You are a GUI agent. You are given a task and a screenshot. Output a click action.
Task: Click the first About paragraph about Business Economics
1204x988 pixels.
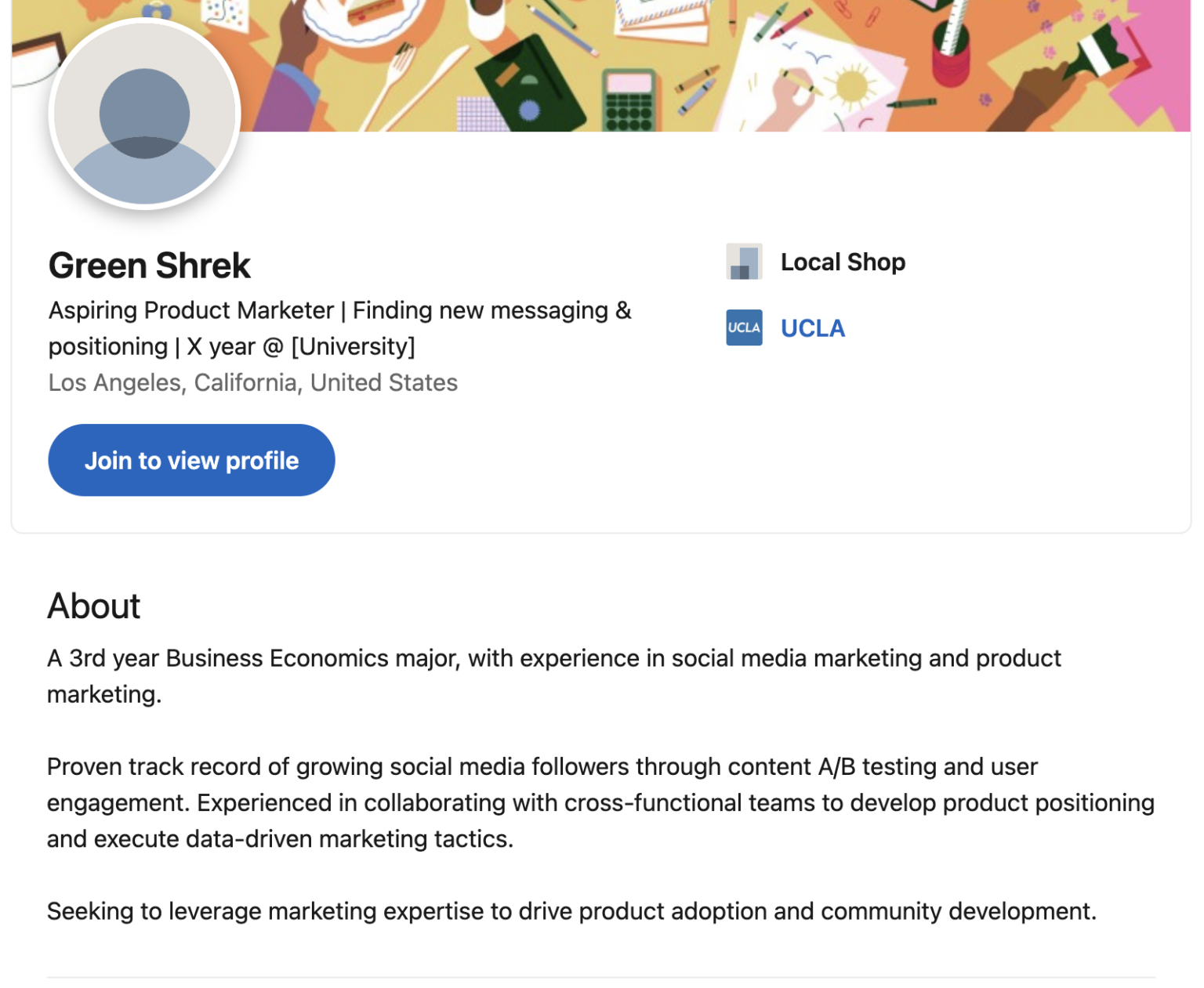554,675
